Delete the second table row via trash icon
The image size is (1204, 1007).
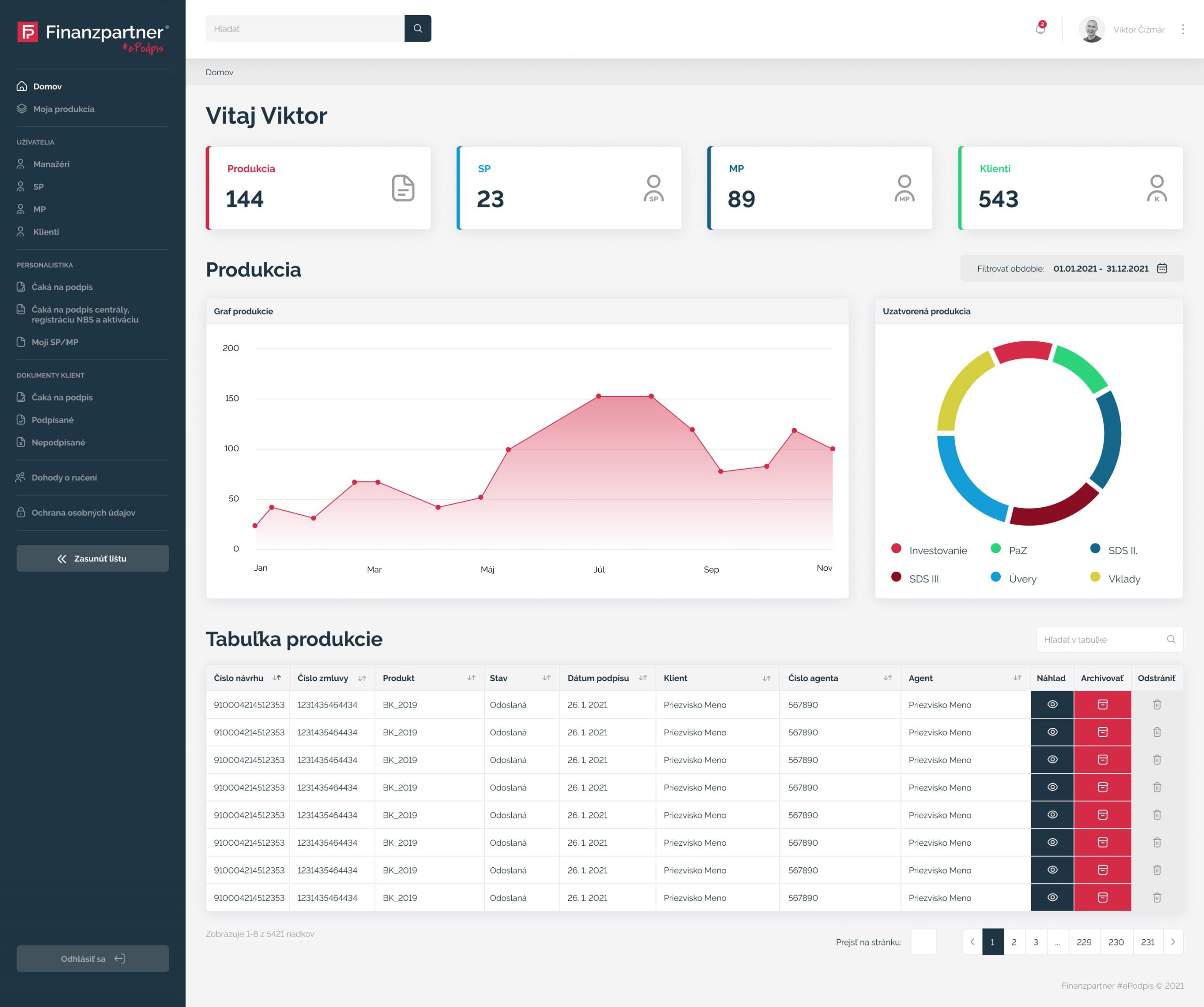click(x=1157, y=732)
